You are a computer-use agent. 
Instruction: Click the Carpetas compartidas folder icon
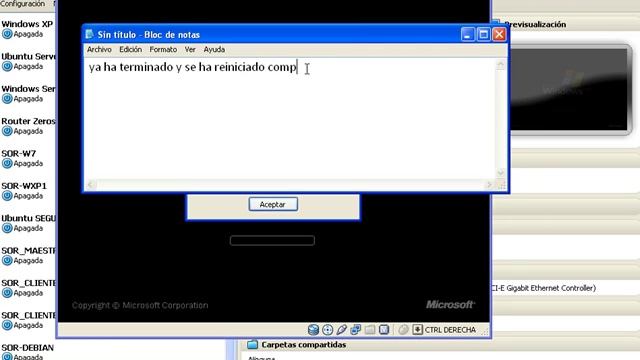(x=253, y=344)
